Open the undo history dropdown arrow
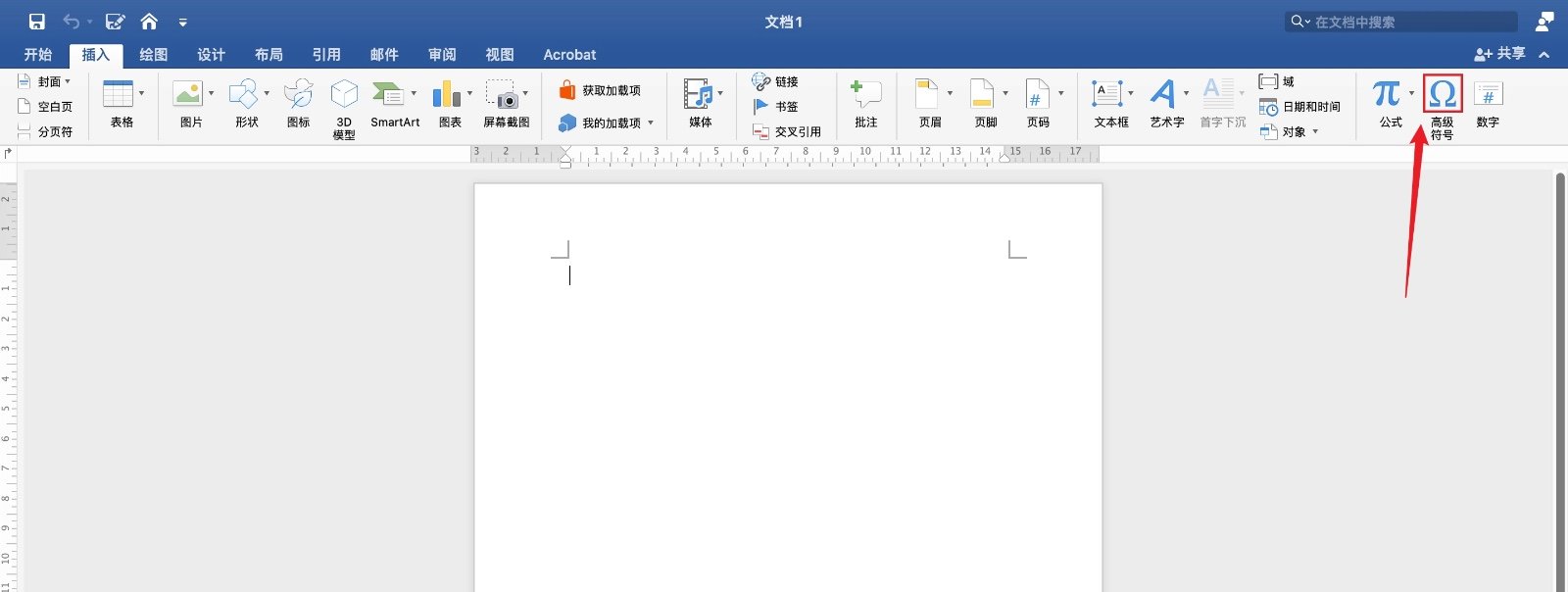Screen dimensions: 1568x592 pyautogui.click(x=89, y=22)
